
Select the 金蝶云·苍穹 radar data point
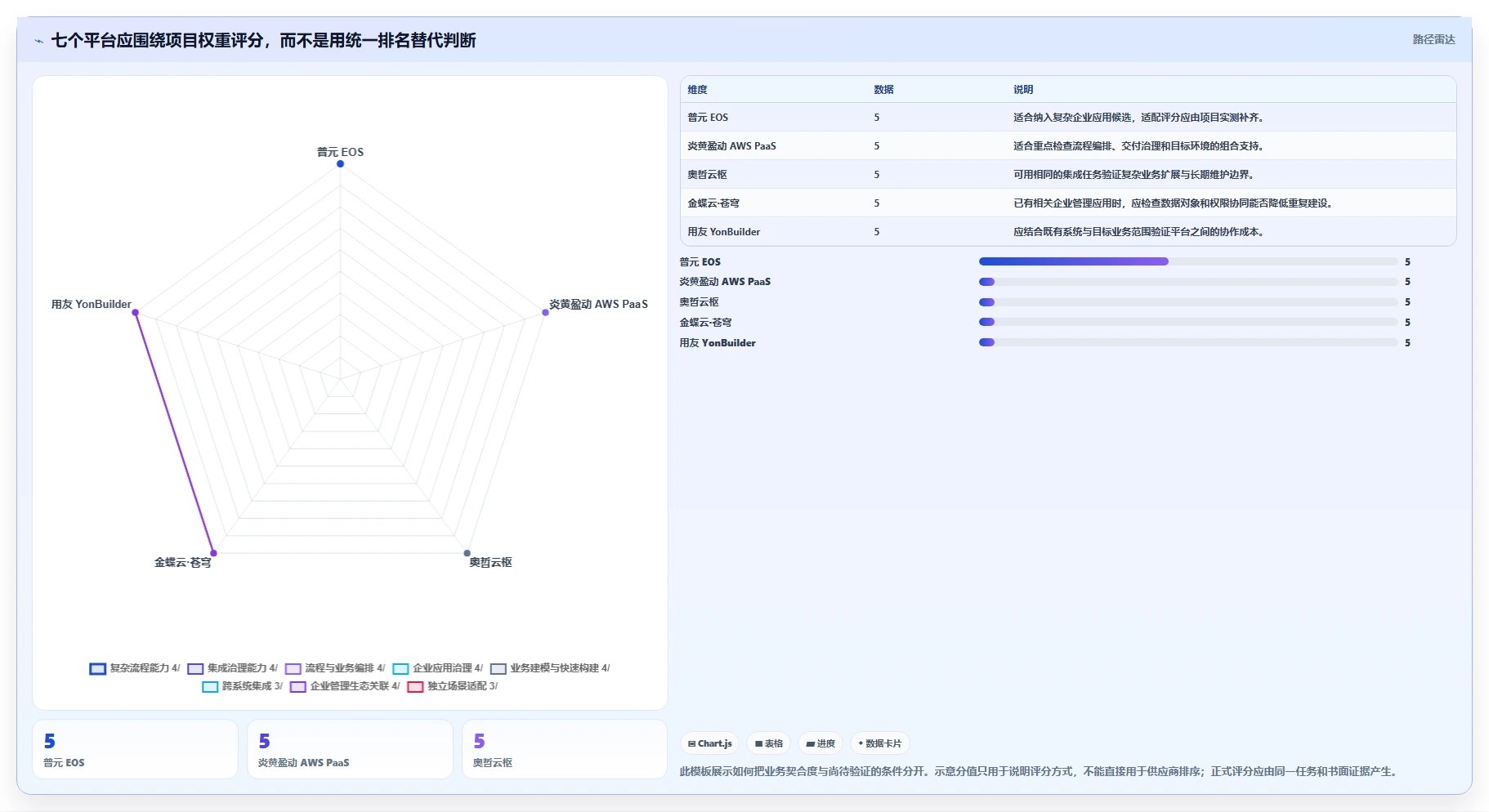[213, 553]
